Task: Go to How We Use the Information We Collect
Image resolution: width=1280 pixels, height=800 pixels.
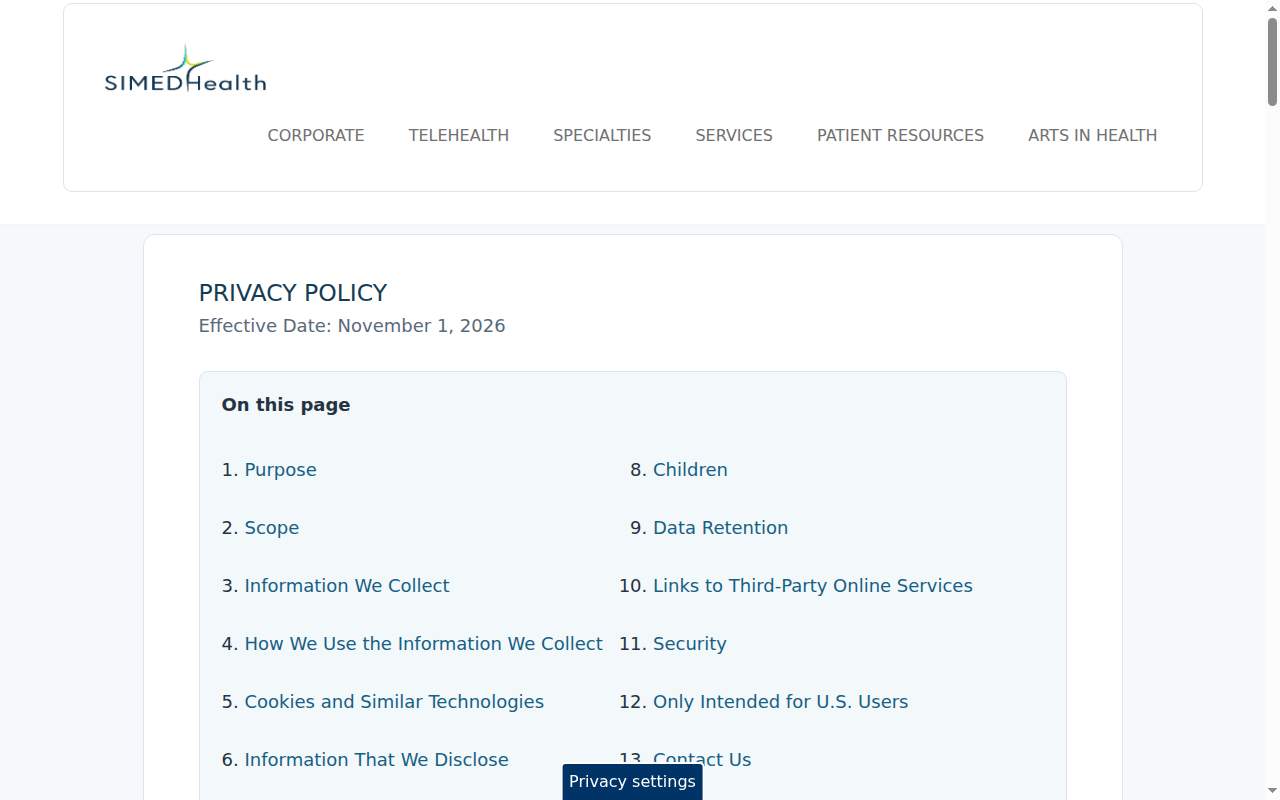Action: click(x=424, y=644)
